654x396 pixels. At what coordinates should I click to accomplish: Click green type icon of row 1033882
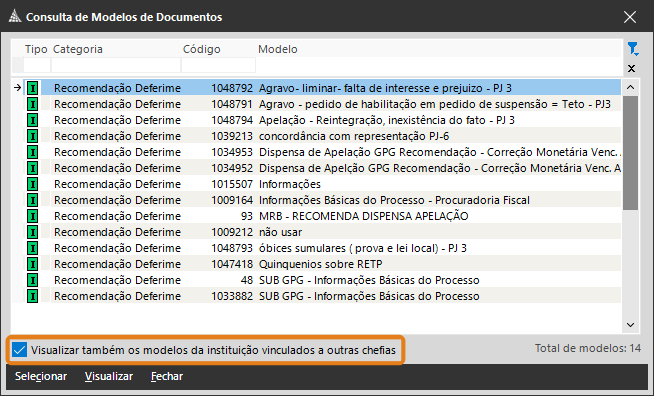33,296
